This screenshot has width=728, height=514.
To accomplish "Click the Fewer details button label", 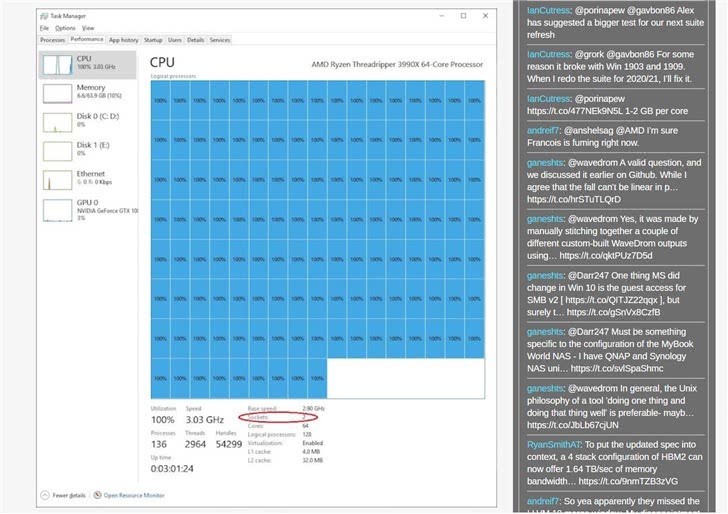I will click(69, 495).
